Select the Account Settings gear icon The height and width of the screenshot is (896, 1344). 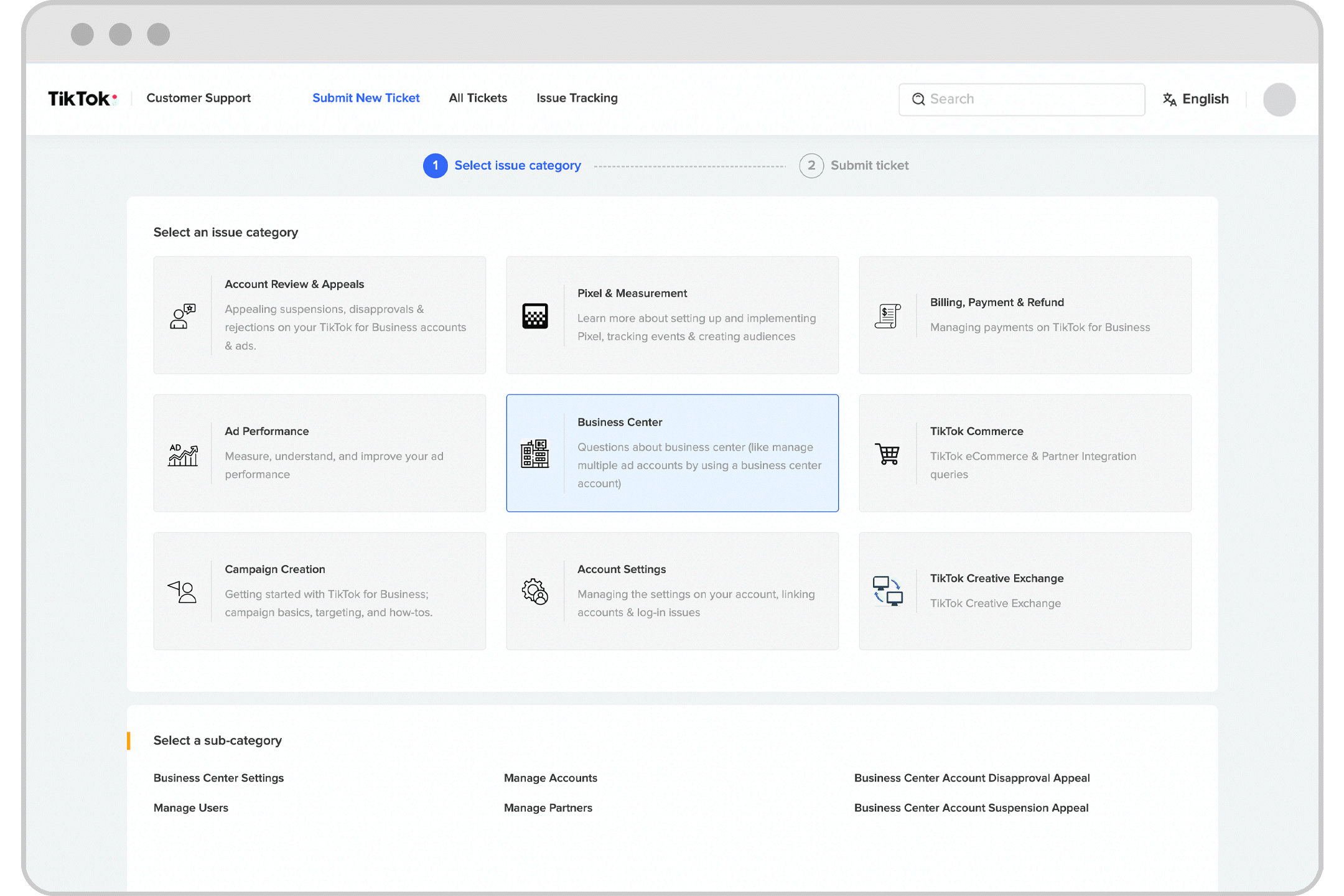535,590
